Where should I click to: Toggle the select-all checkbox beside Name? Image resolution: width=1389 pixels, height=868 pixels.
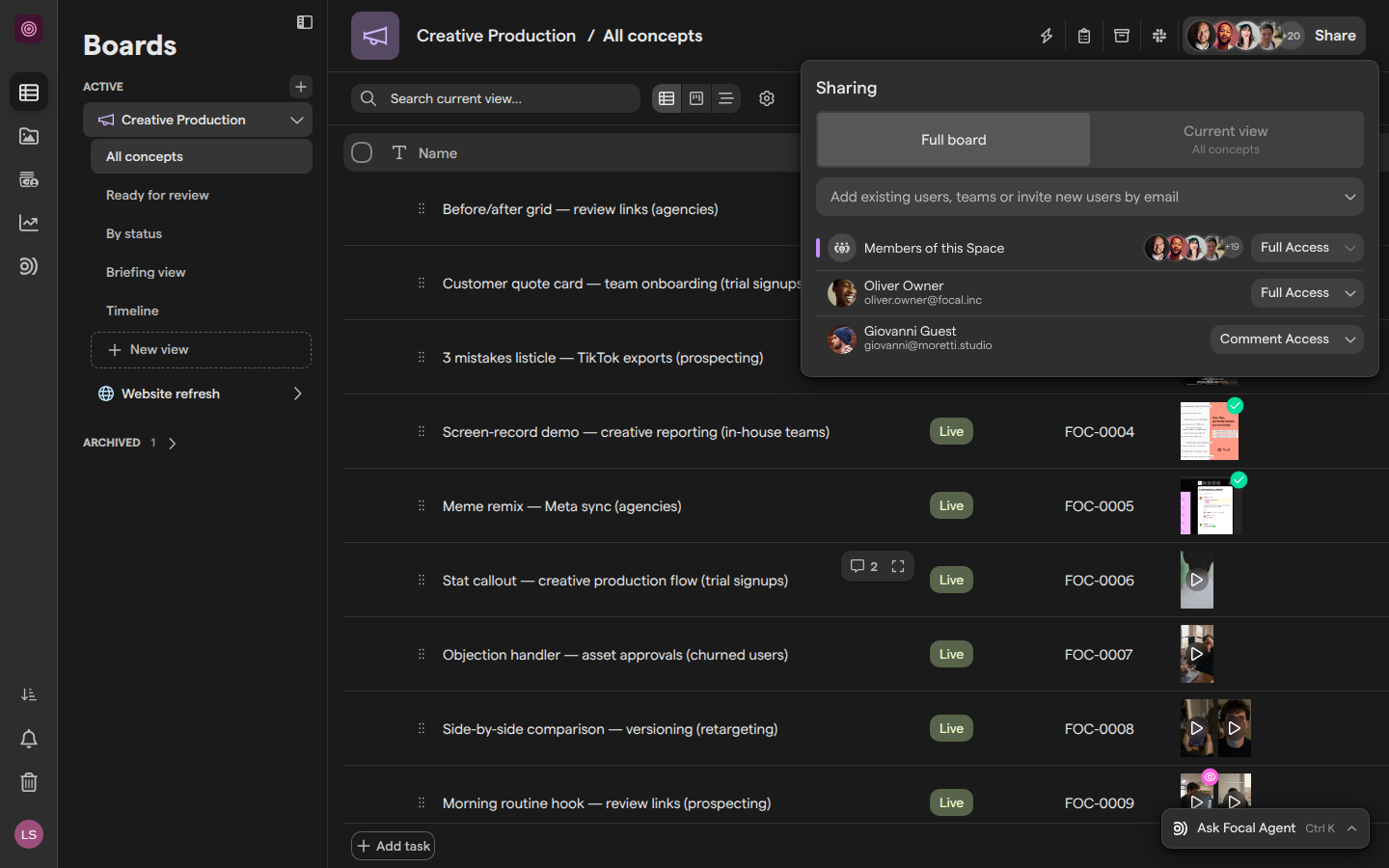[x=362, y=152]
